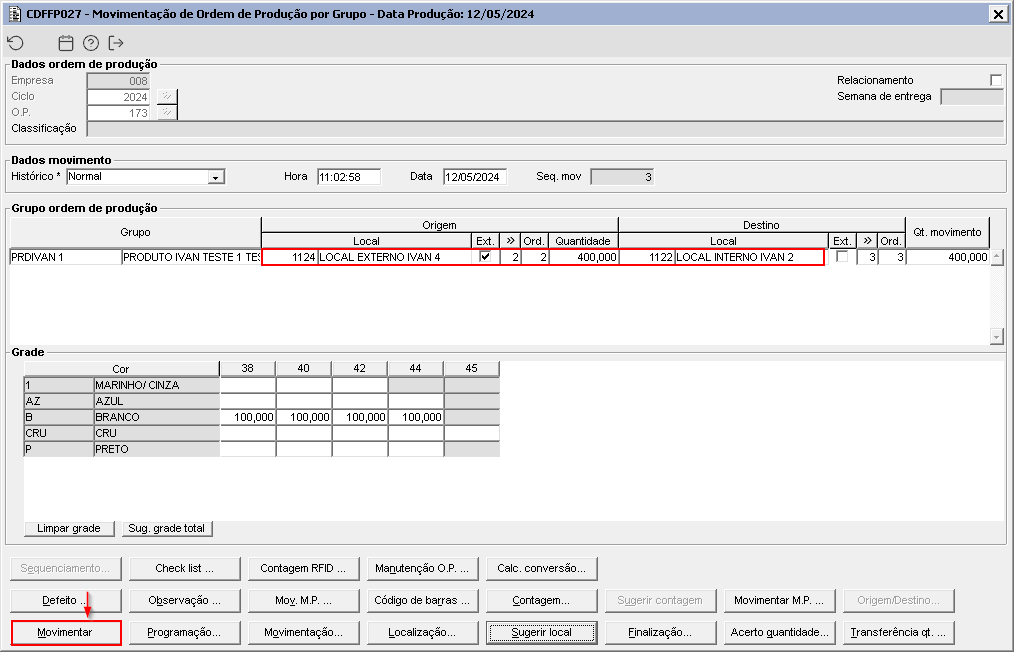The height and width of the screenshot is (652, 1014).
Task: Click Contagem RFID ... button
Action: point(303,569)
